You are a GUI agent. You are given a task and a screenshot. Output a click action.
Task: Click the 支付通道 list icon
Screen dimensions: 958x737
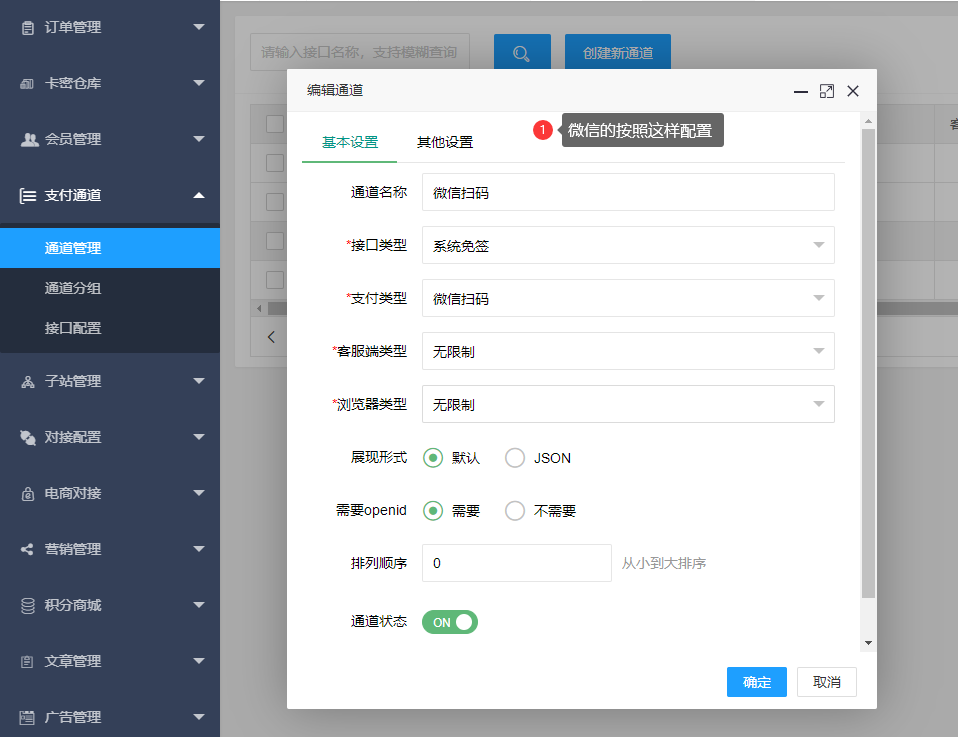pyautogui.click(x=27, y=196)
